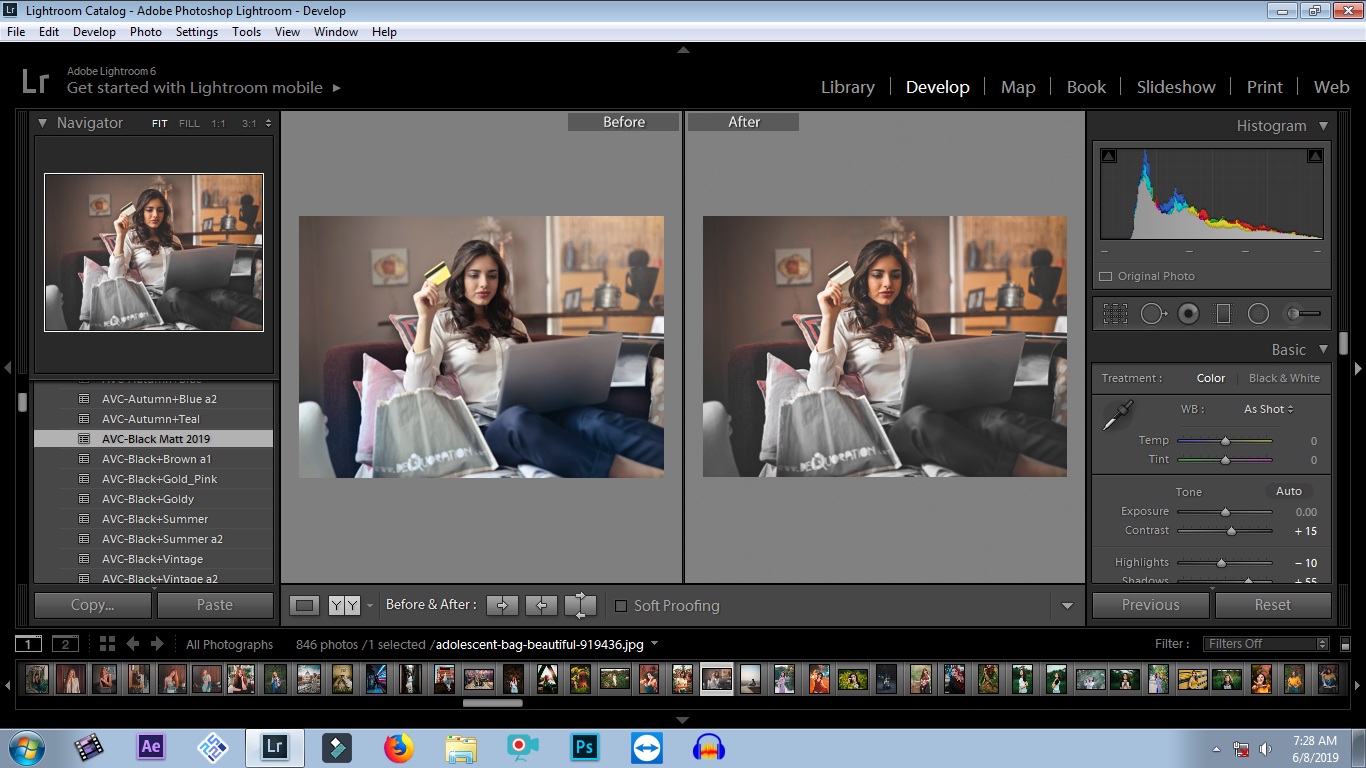
Task: Hide the bottom filmstrip panel
Action: pyautogui.click(x=683, y=720)
